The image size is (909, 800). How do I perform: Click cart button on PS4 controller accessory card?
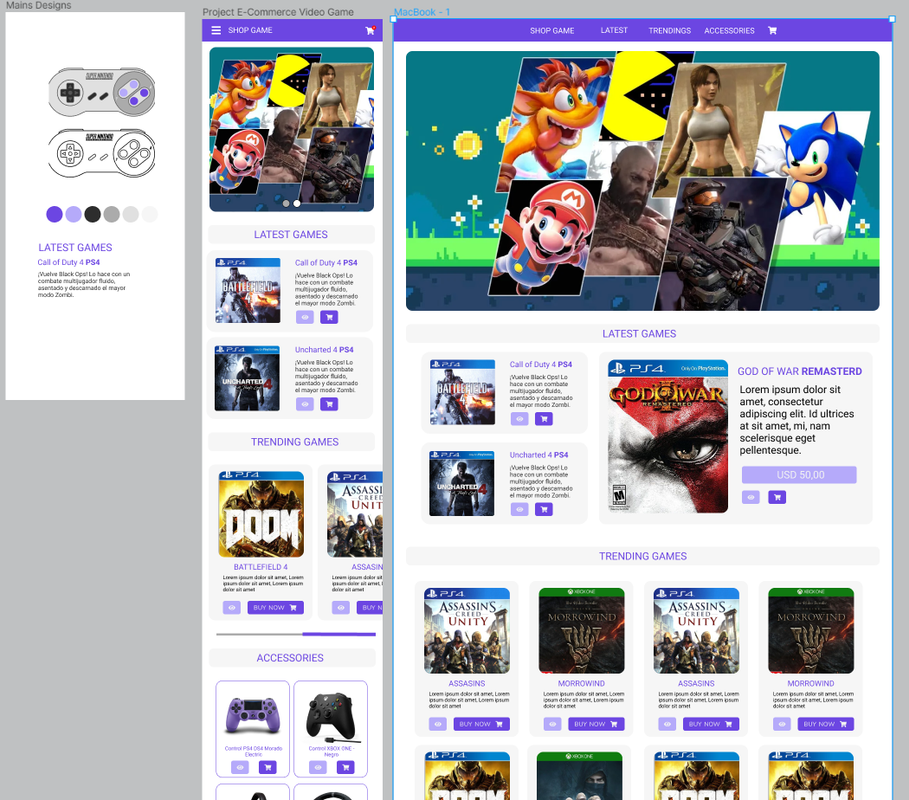[267, 768]
